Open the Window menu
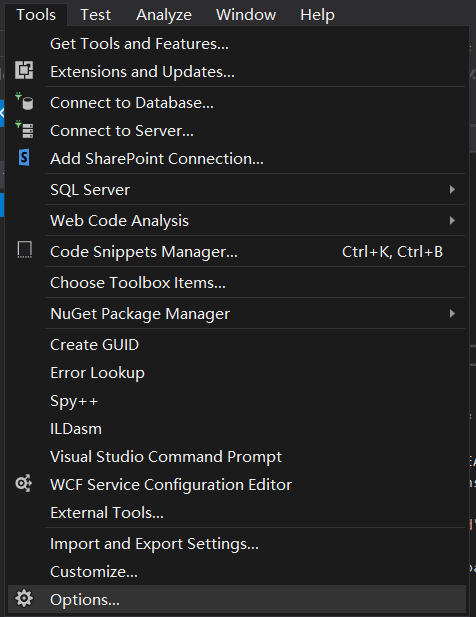 (x=246, y=15)
